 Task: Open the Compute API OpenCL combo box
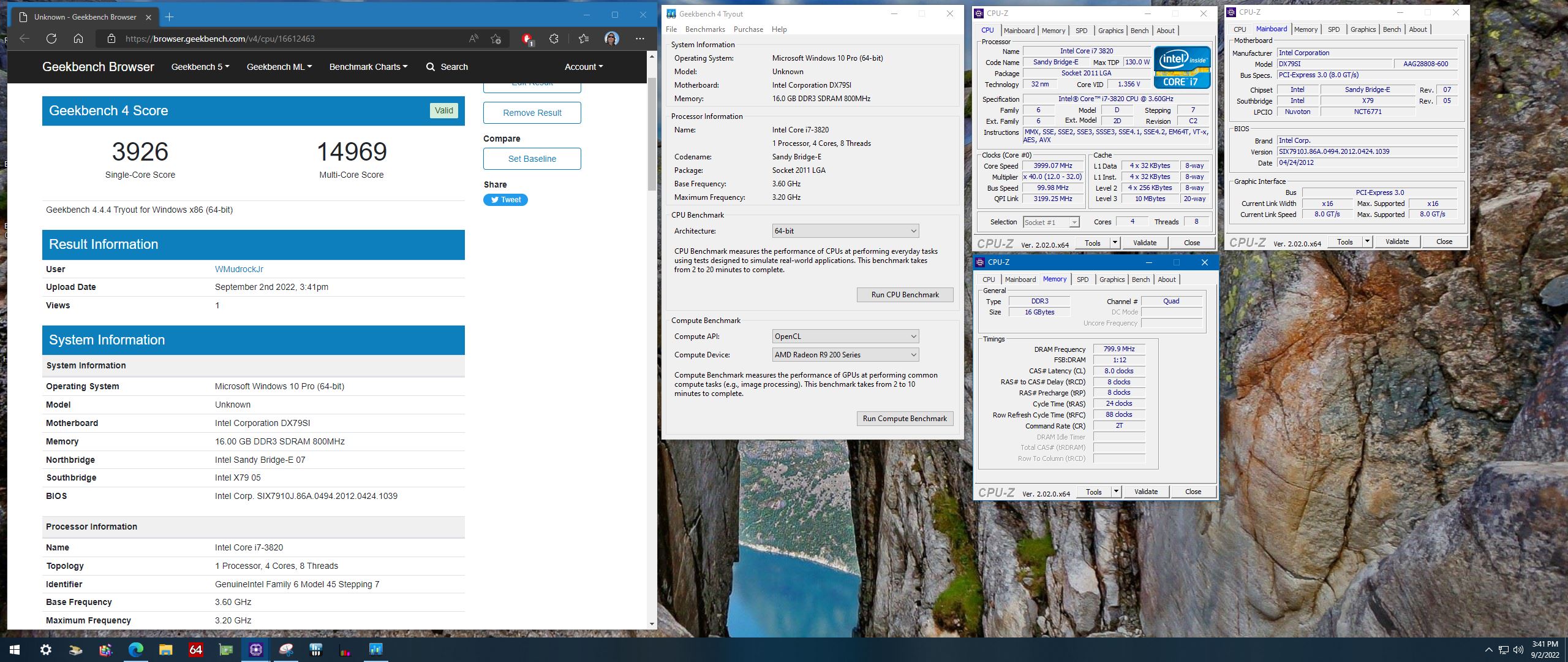[x=845, y=337]
